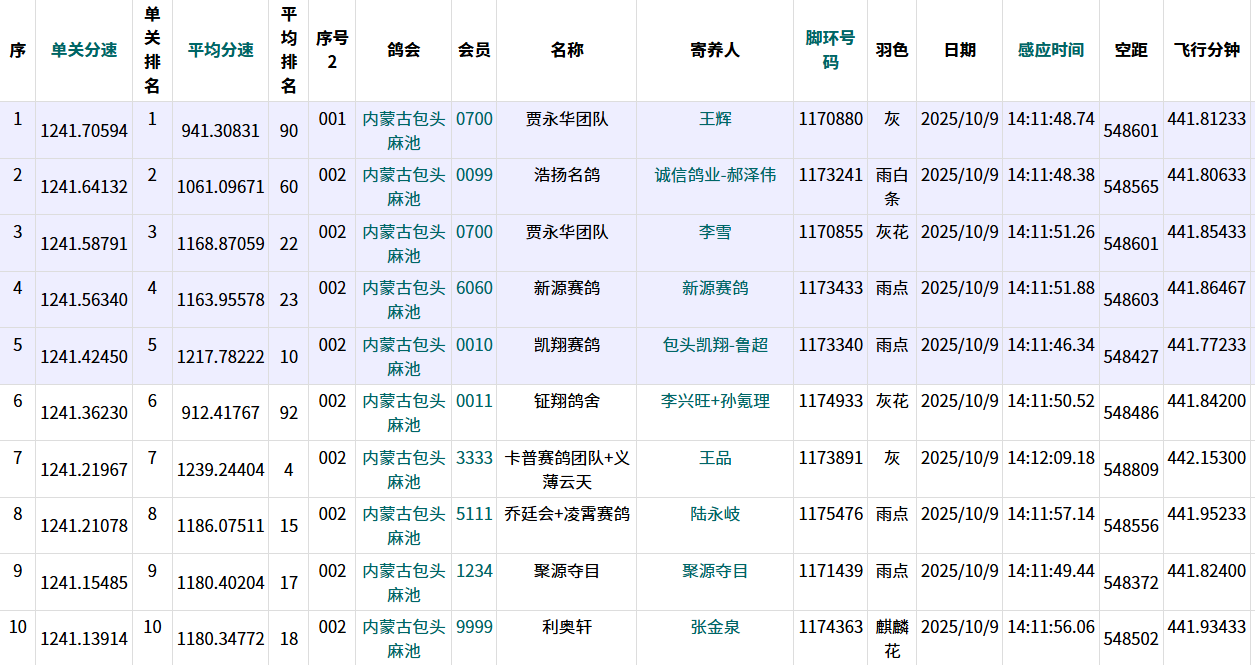Open member number 3333 link
Screen dimensions: 1255x665
pos(474,458)
